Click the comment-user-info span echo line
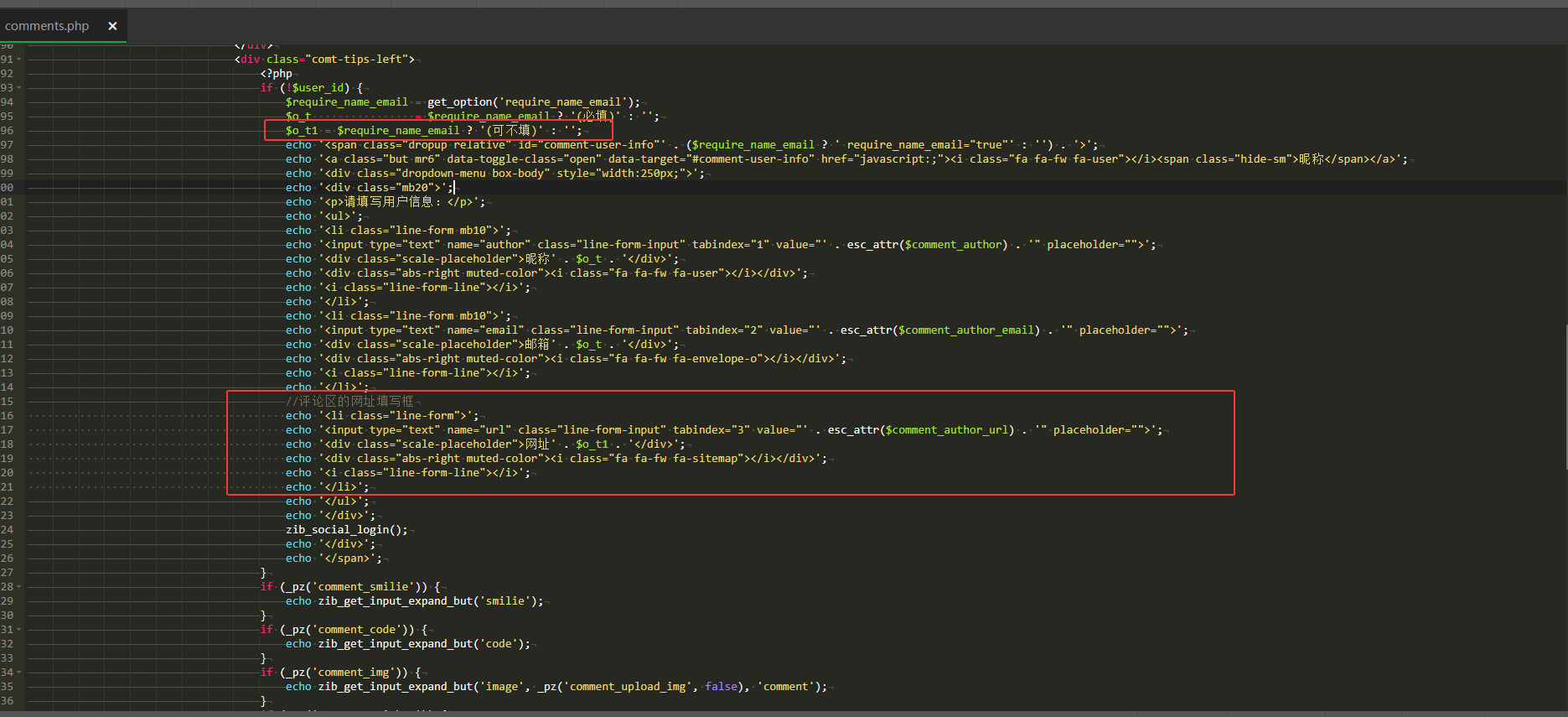1568x717 pixels. click(691, 145)
